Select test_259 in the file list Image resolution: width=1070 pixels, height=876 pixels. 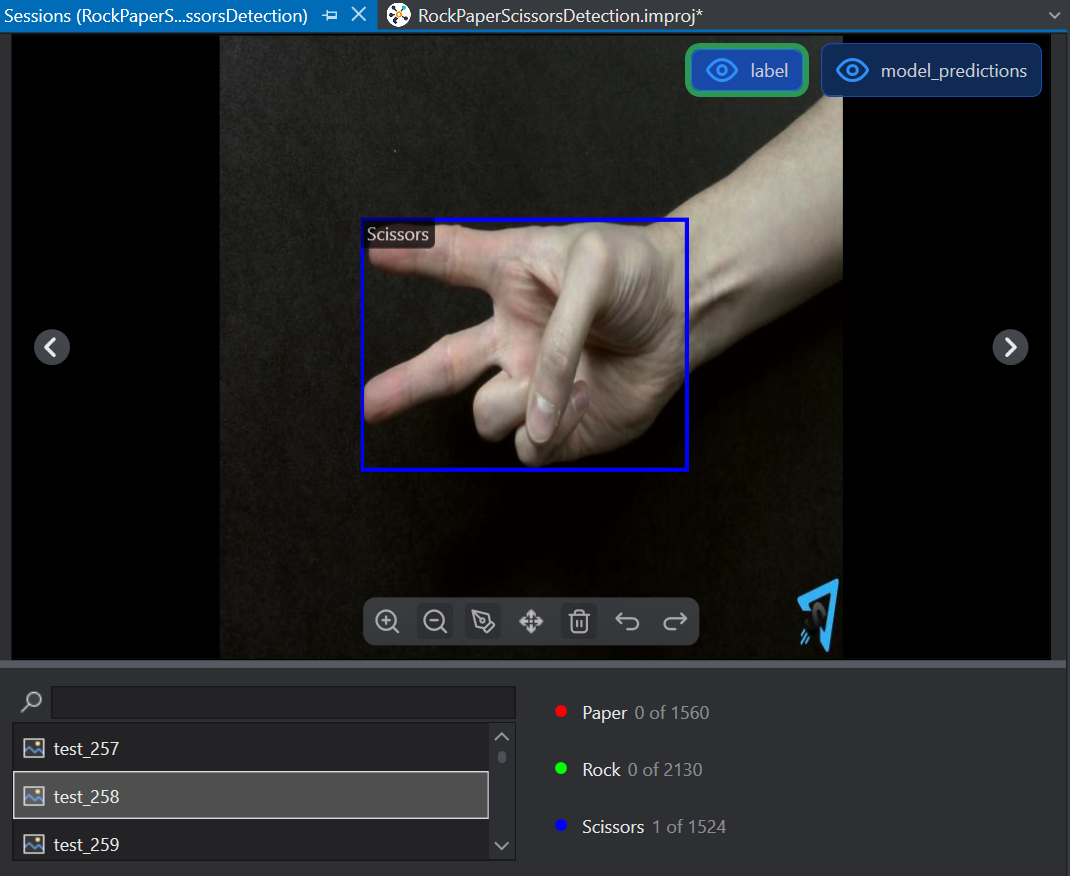[251, 844]
